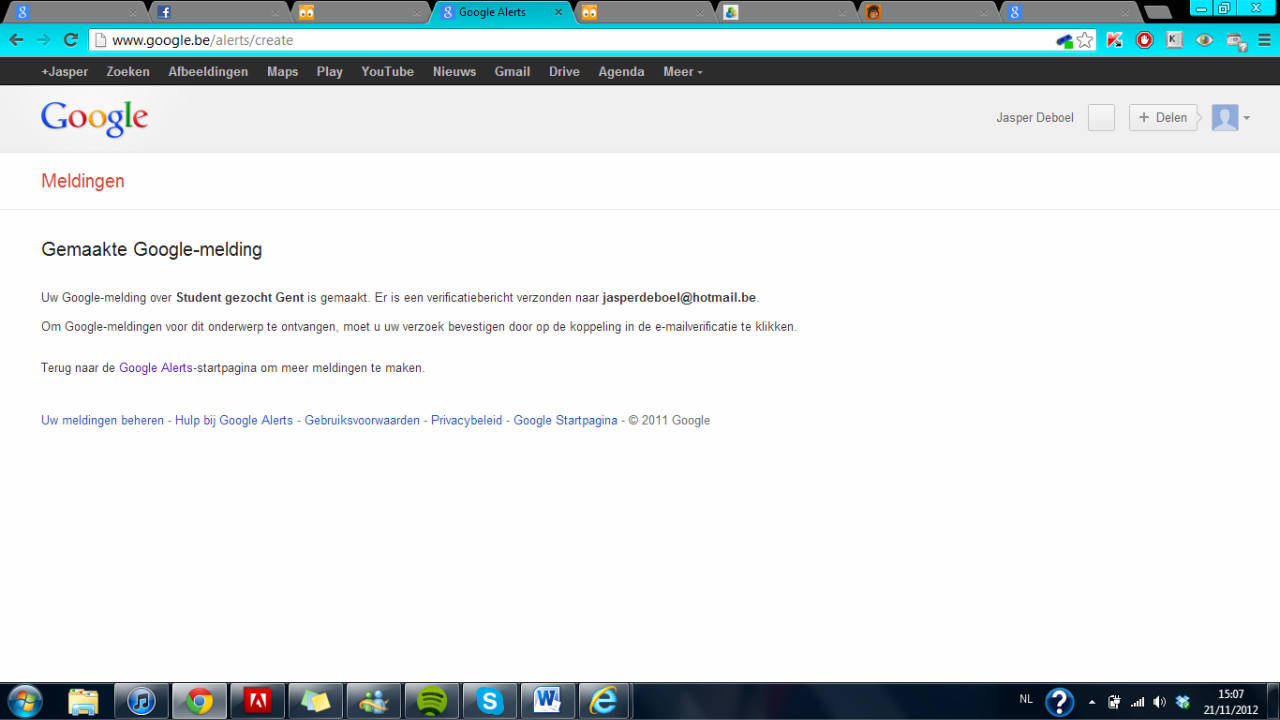Viewport: 1280px width, 720px height.
Task: Open Windows Explorer from the taskbar
Action: pos(84,701)
